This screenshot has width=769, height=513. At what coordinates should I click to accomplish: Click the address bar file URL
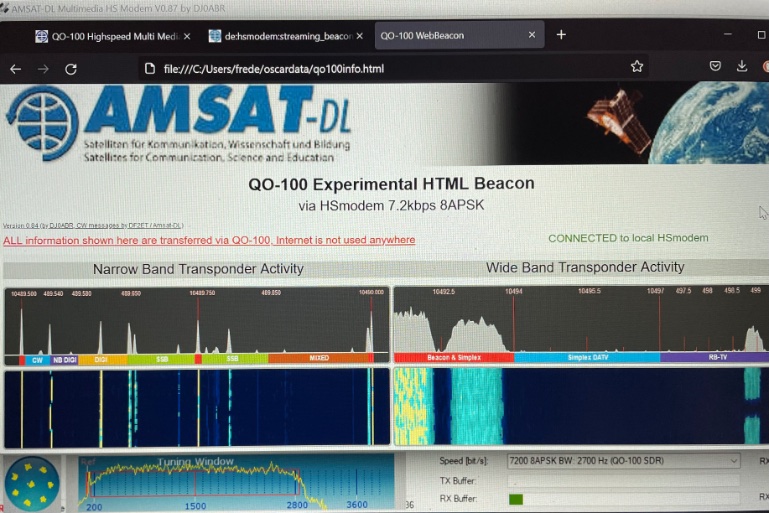[x=274, y=69]
